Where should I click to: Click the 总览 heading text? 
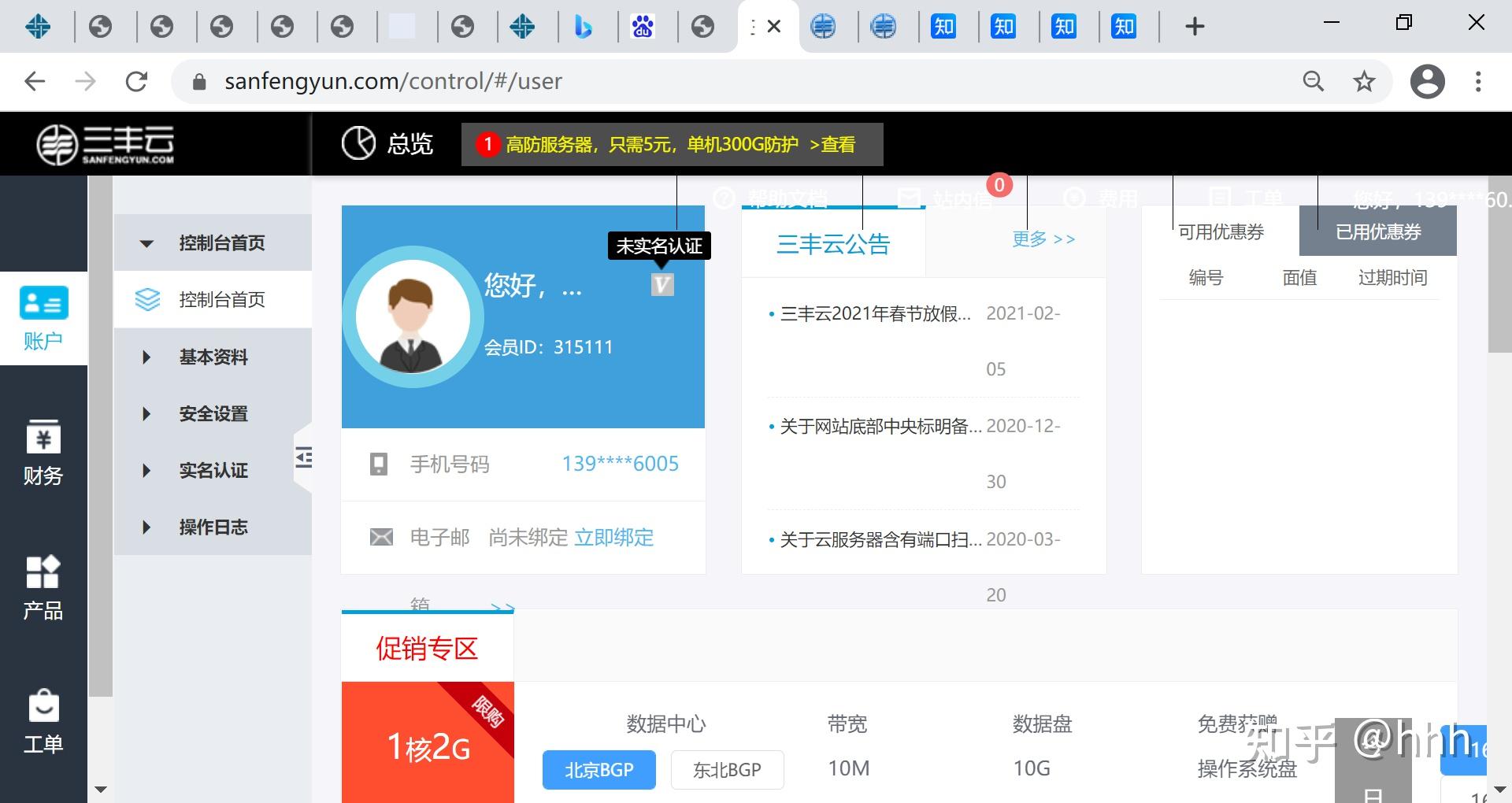tap(410, 143)
